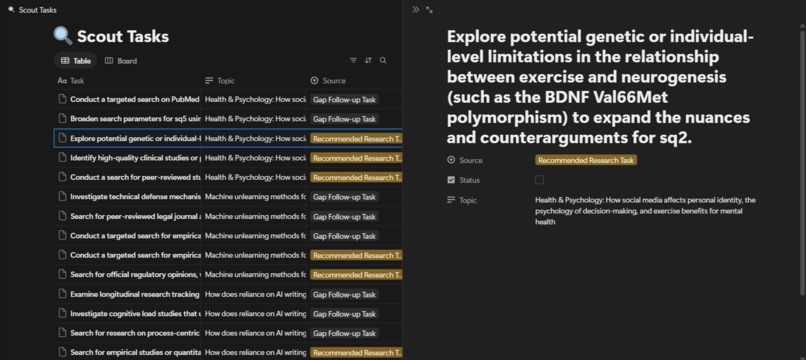Open Search for empirical studies or quantitative task

[x=135, y=353]
